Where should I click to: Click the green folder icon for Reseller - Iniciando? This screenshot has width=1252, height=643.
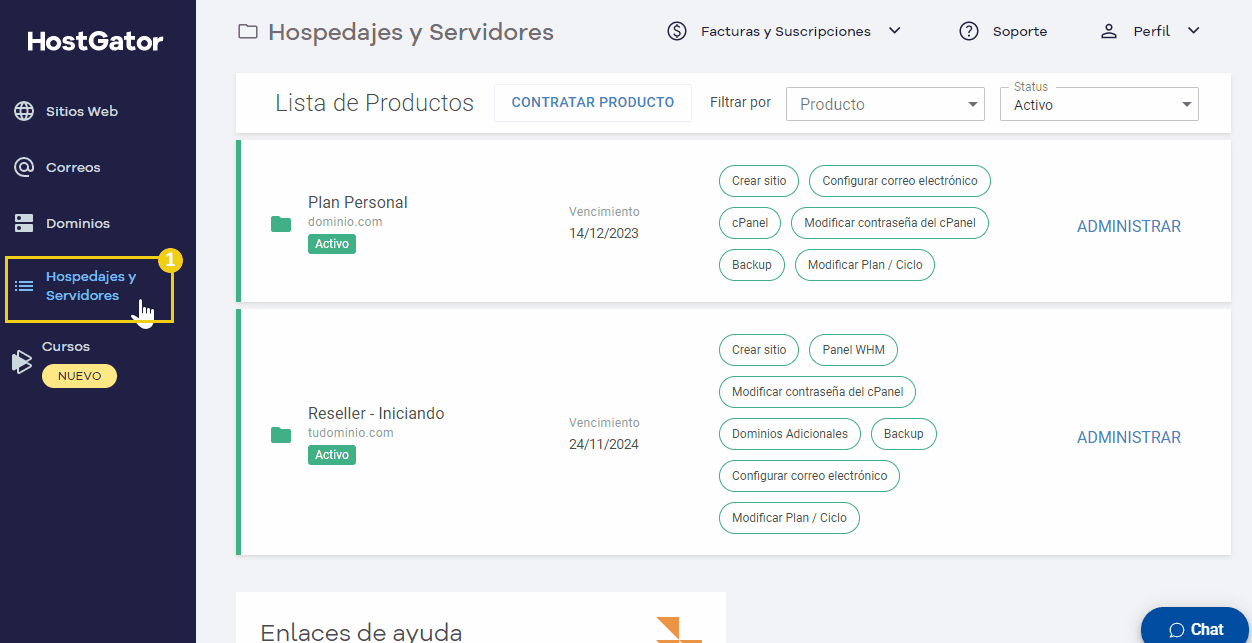tap(281, 435)
